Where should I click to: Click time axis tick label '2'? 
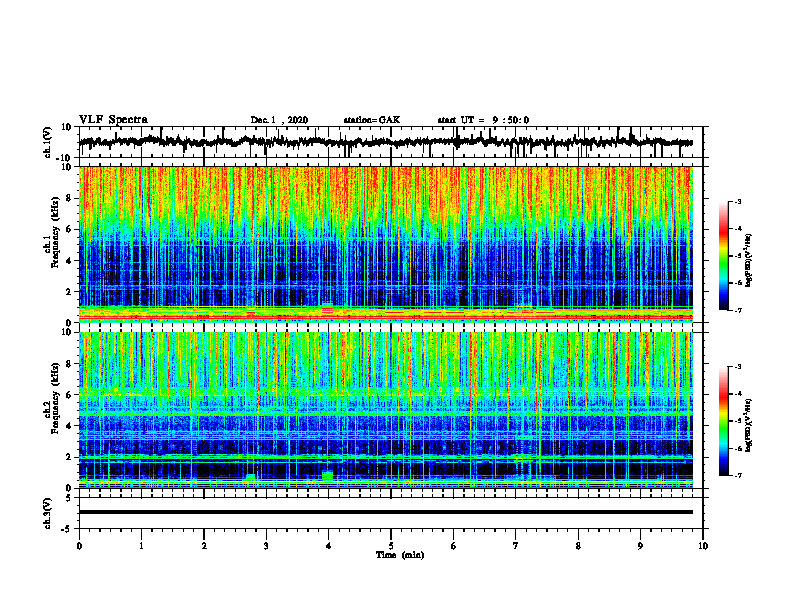(x=204, y=546)
